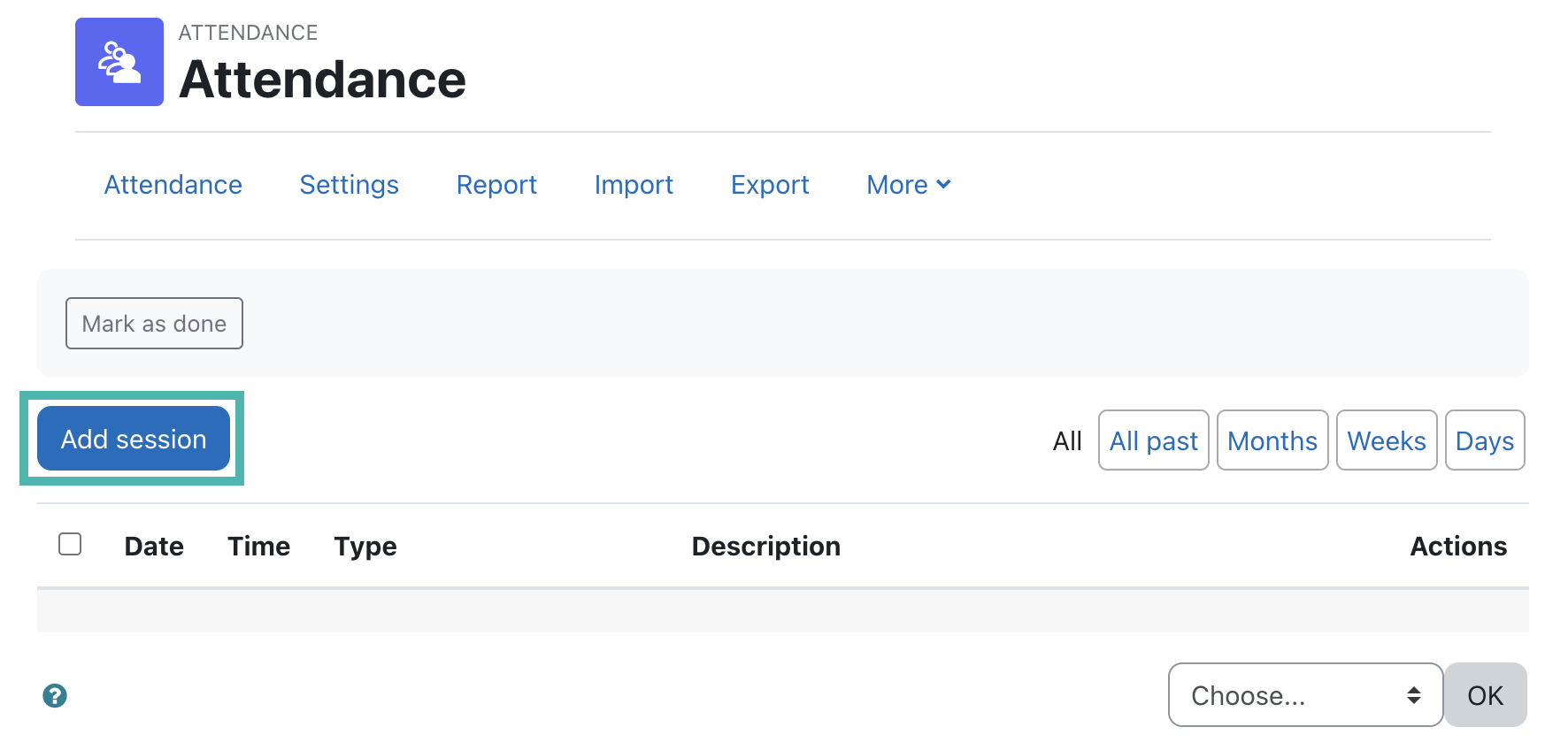Filter sessions by Days
This screenshot has width=1568, height=750.
1485,440
